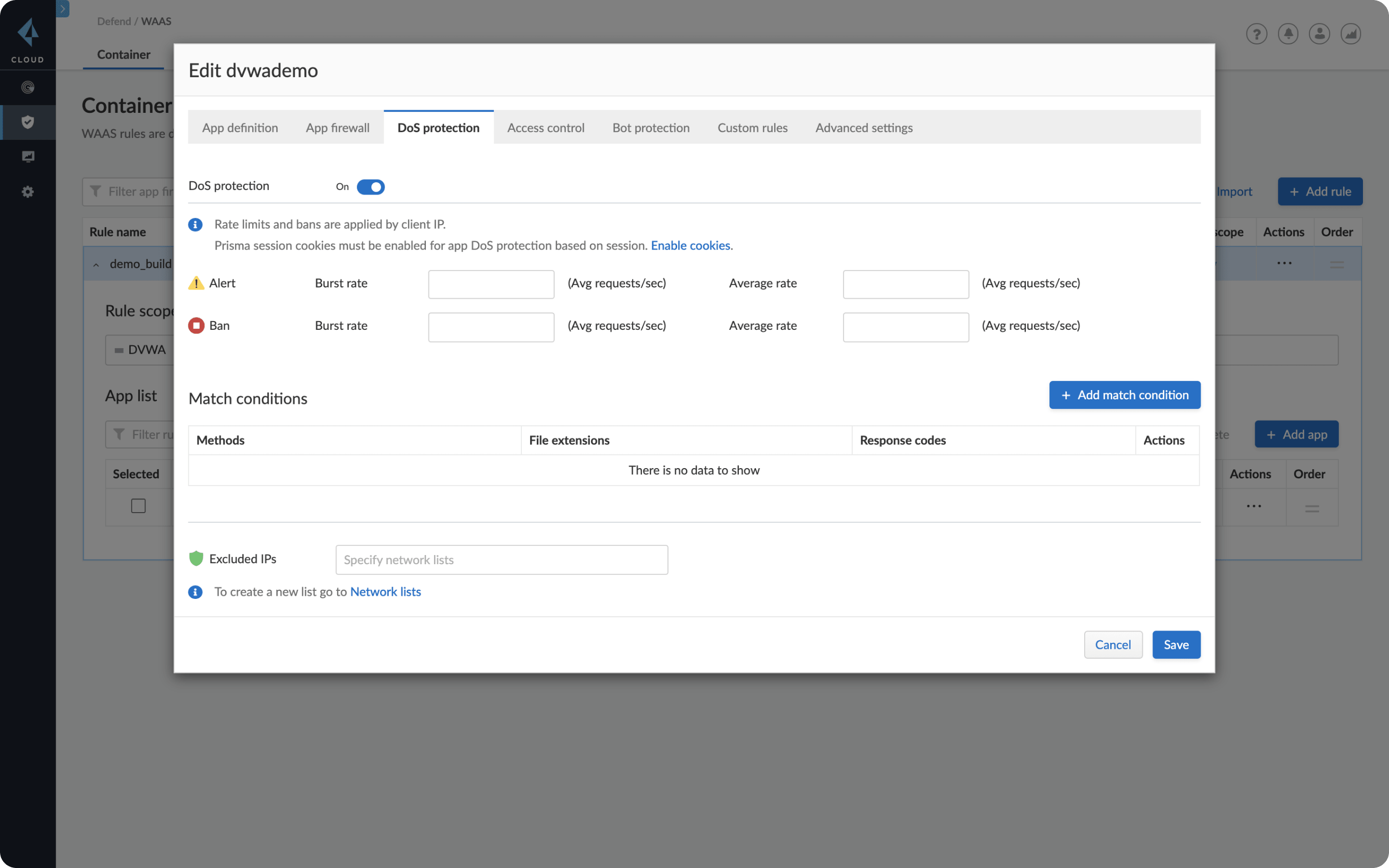
Task: Click the Add match condition button
Action: coord(1125,394)
